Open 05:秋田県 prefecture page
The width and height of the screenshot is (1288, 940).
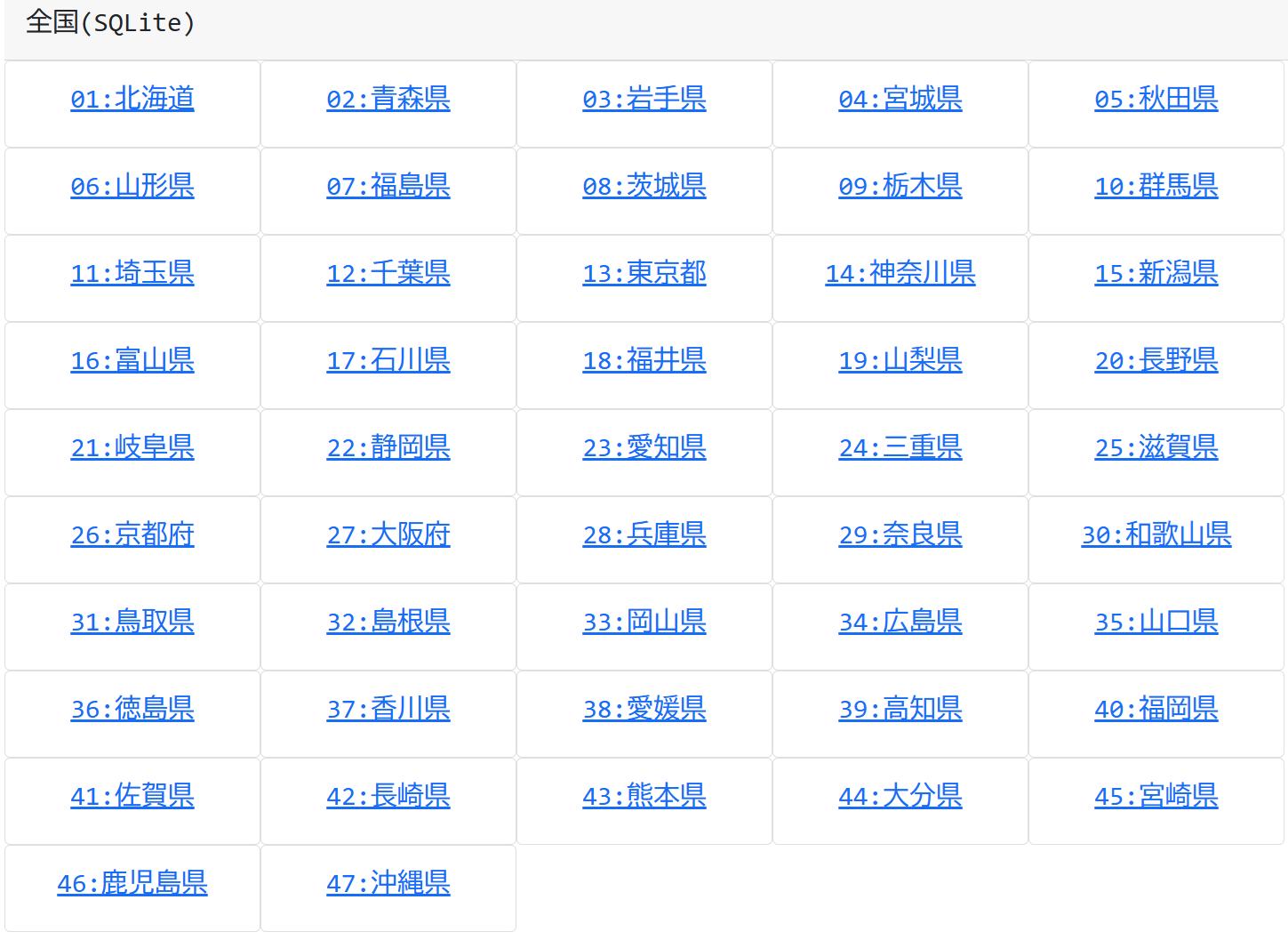1156,99
